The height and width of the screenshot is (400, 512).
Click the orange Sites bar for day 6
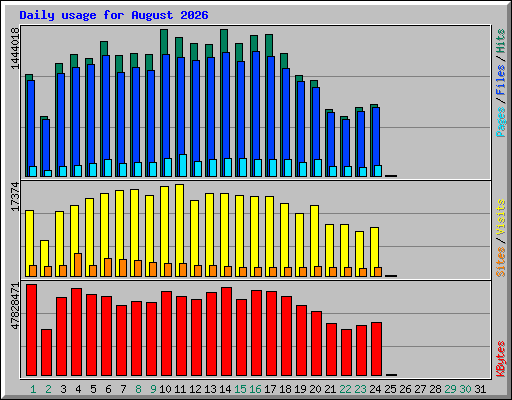[108, 267]
